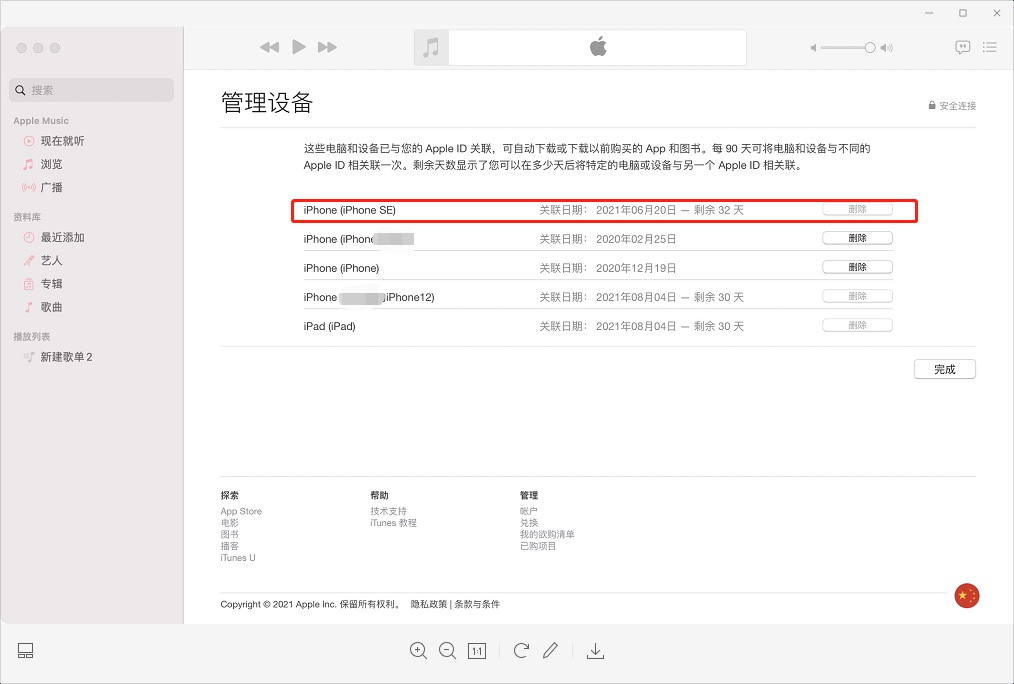The width and height of the screenshot is (1014, 684).
Task: Reset view to 1:1 scale
Action: click(477, 651)
